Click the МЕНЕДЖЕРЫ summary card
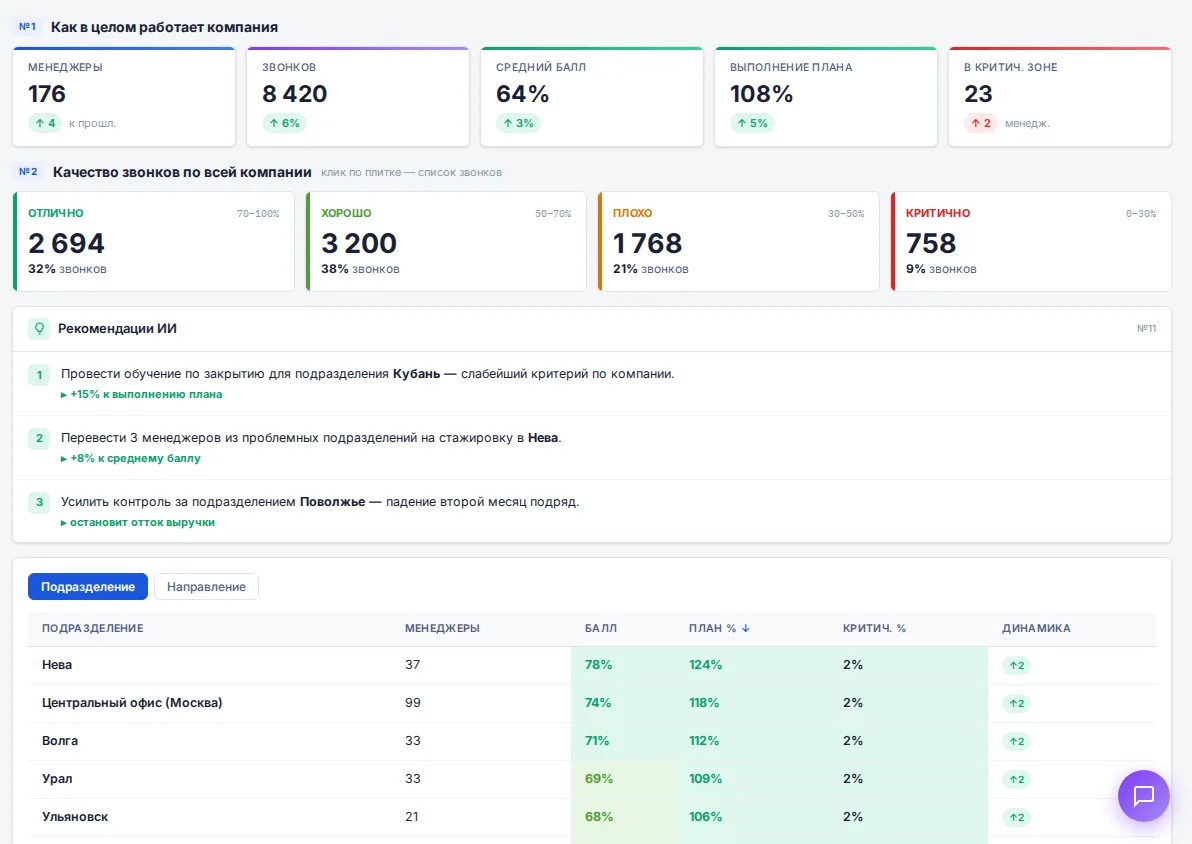Screen dimensions: 1192x844 coord(124,97)
